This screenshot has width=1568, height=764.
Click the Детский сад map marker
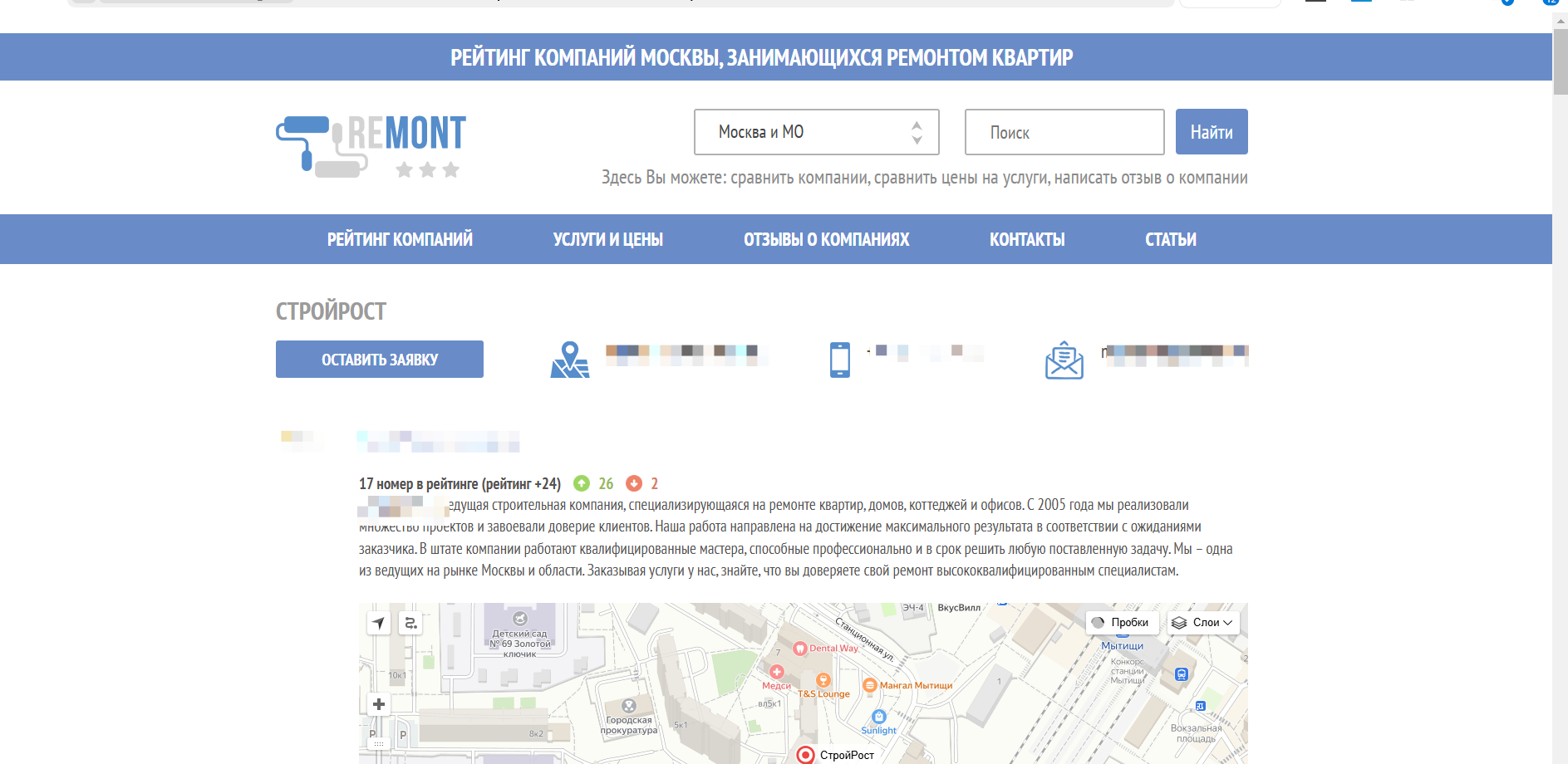click(520, 618)
